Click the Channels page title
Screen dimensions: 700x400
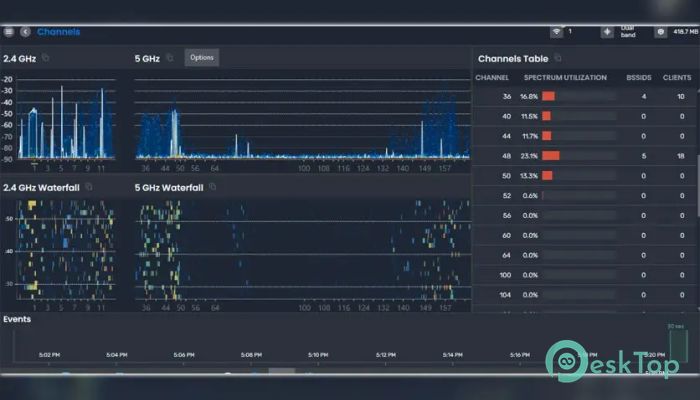58,32
